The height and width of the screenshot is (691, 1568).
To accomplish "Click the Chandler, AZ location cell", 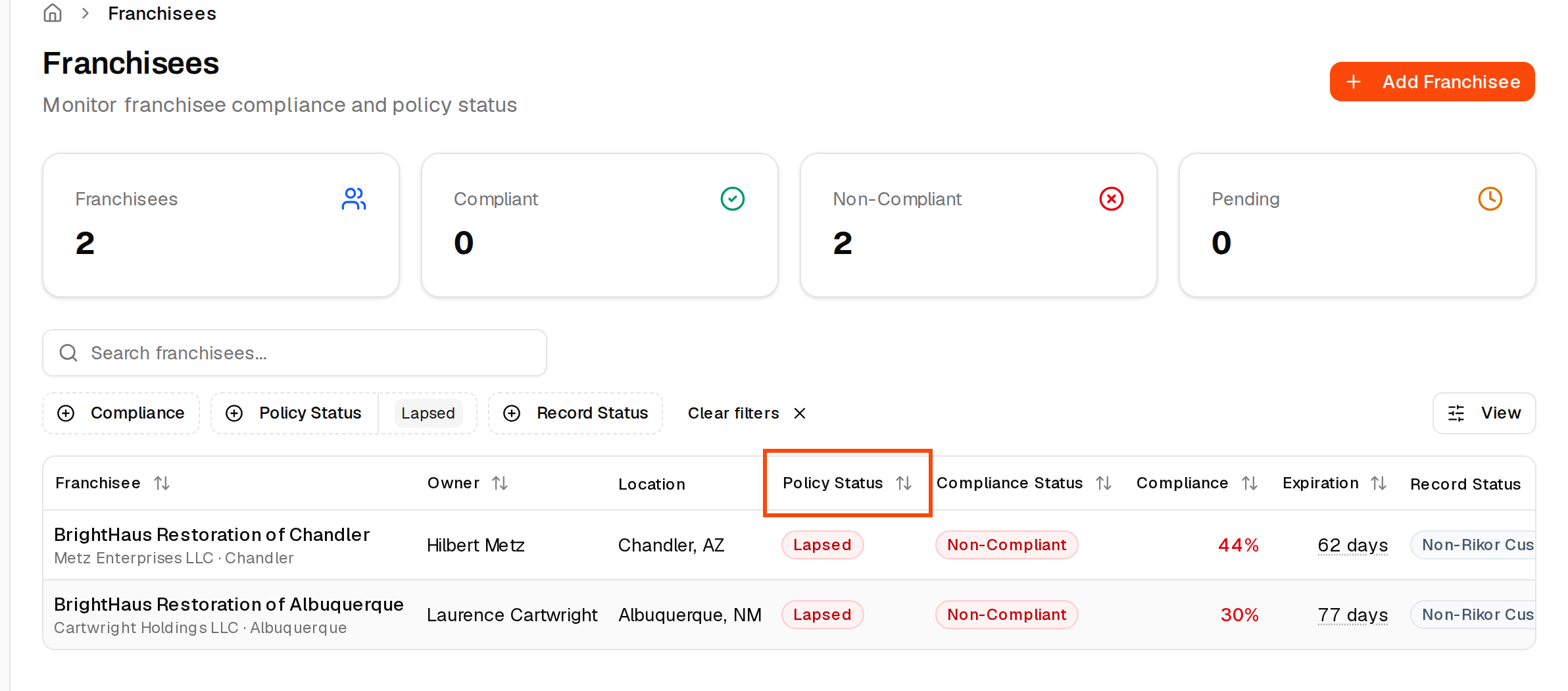I will [671, 545].
